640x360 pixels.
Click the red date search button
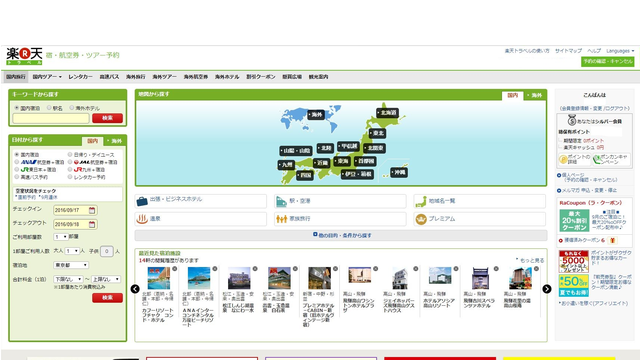click(x=107, y=298)
